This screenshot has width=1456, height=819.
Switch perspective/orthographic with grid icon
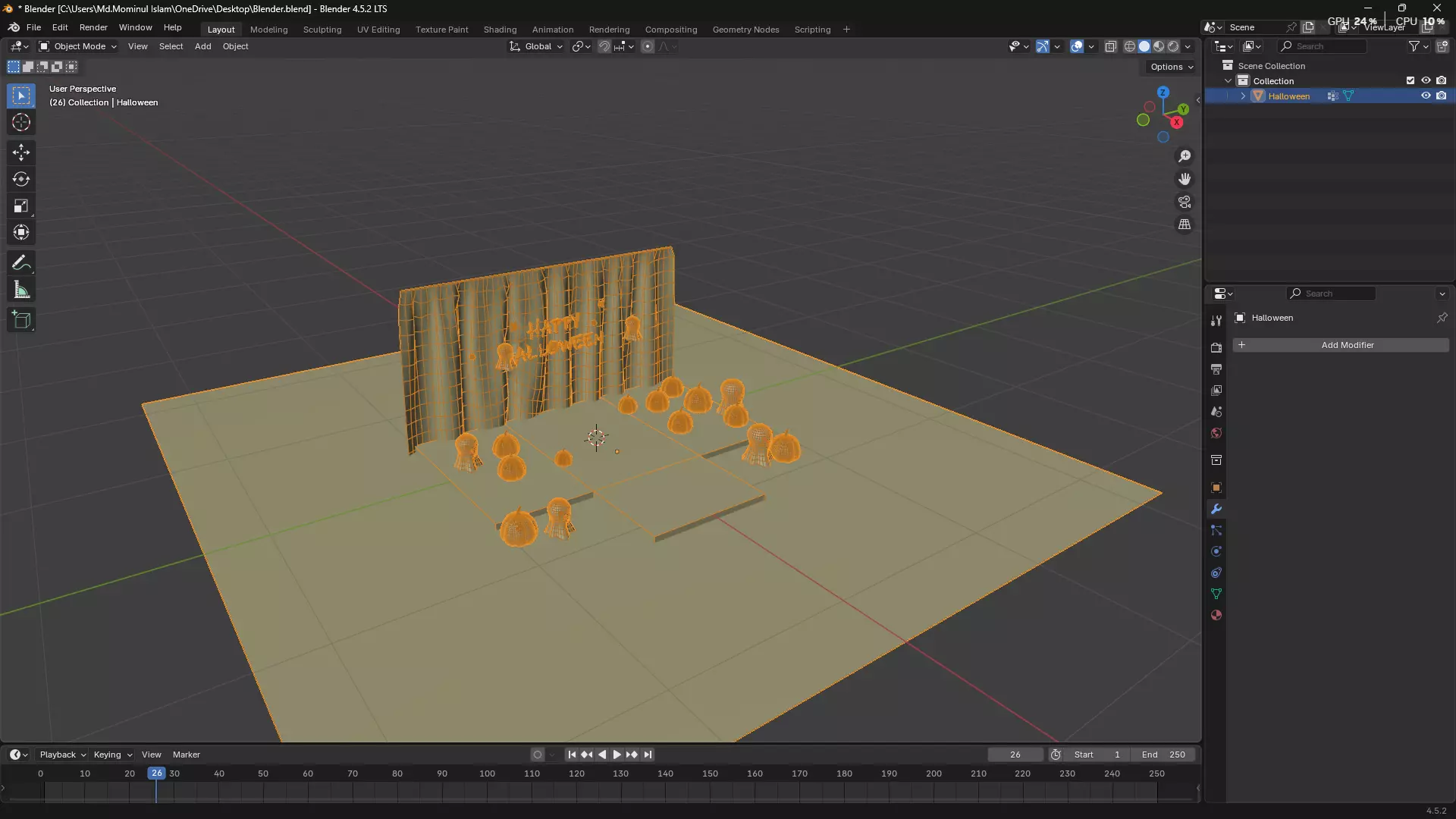pyautogui.click(x=1185, y=224)
